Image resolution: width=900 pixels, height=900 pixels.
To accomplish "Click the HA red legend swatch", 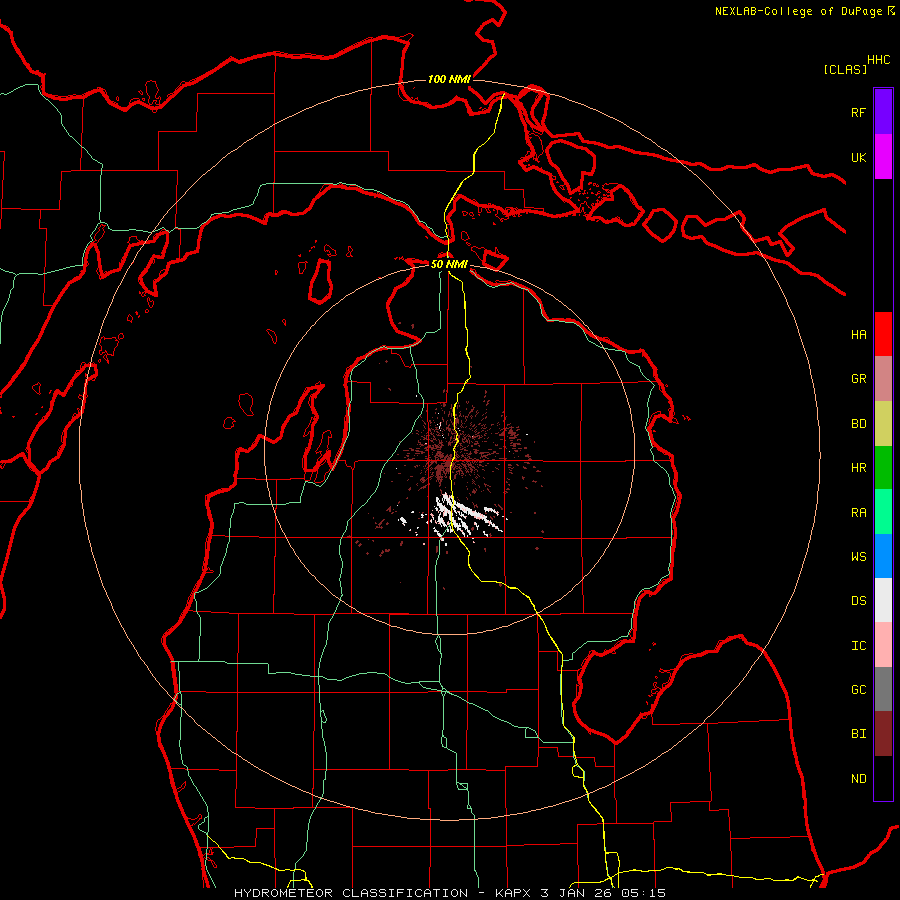I will coord(883,334).
